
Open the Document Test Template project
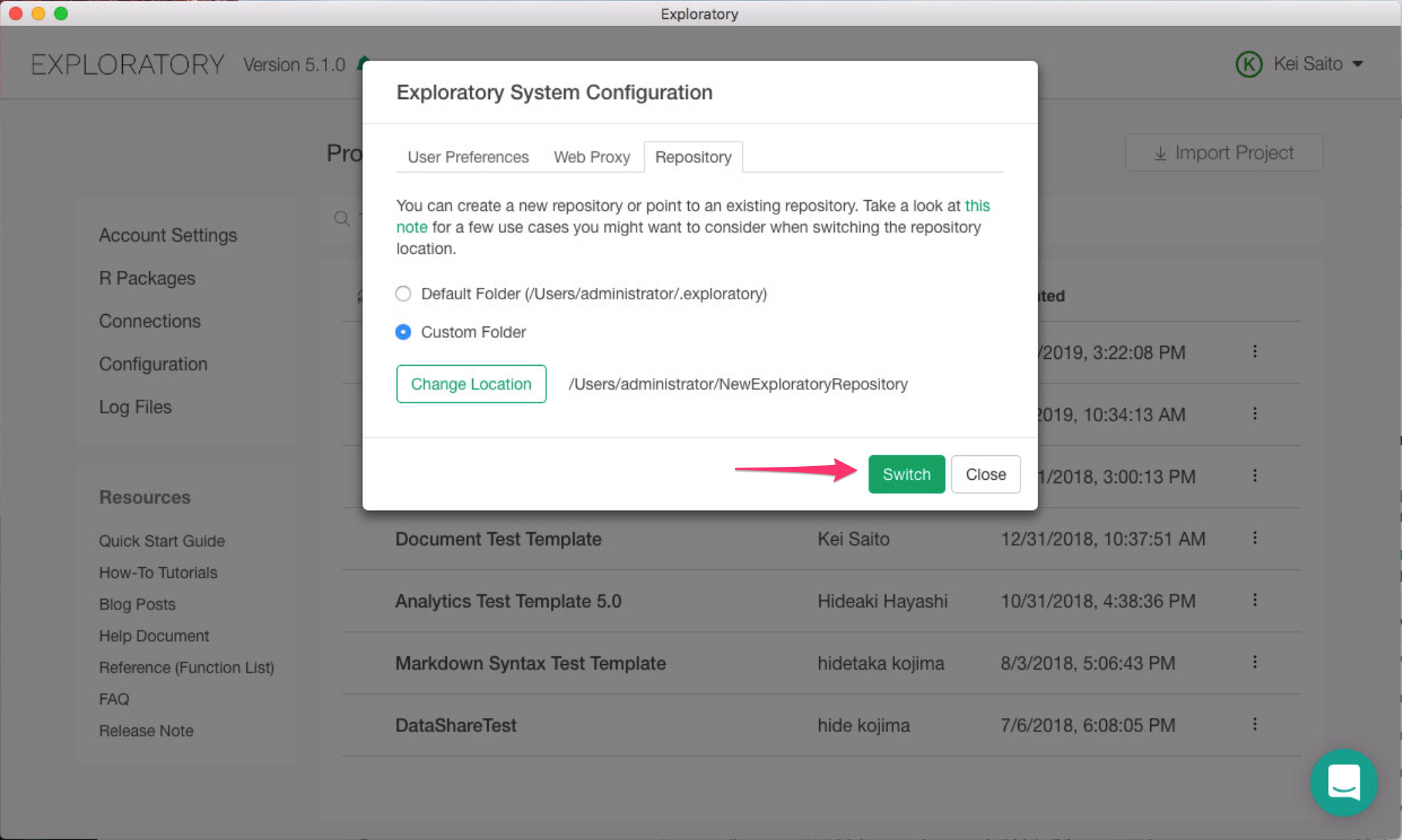pos(498,539)
